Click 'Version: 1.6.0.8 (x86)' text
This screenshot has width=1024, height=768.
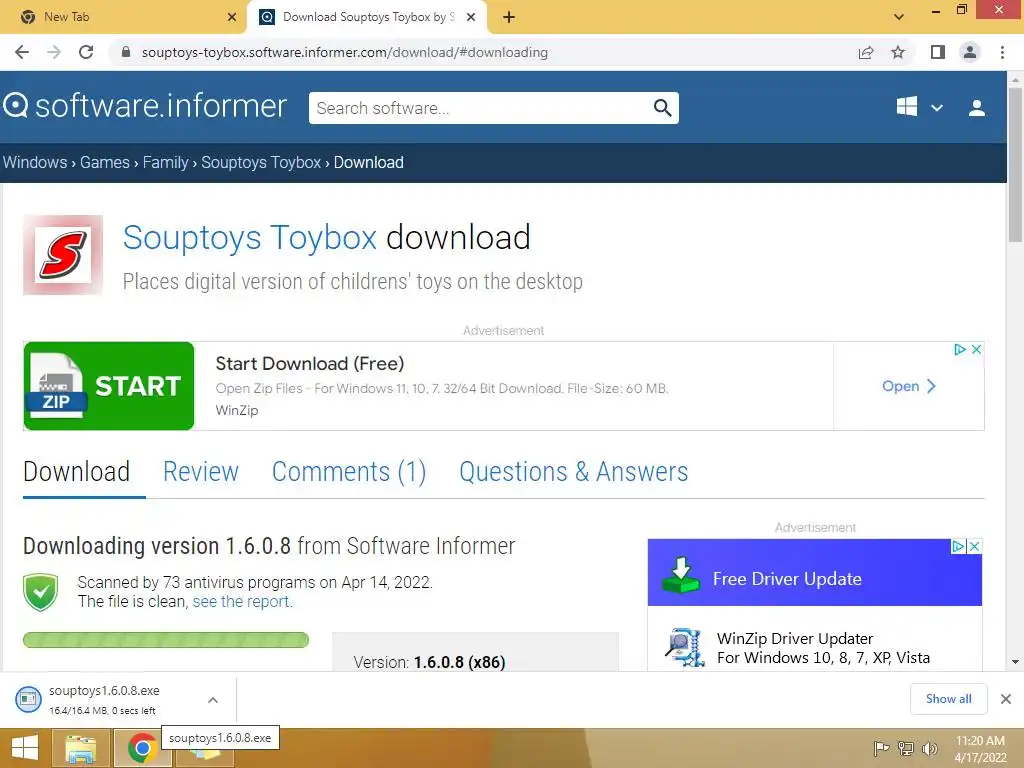click(x=429, y=662)
